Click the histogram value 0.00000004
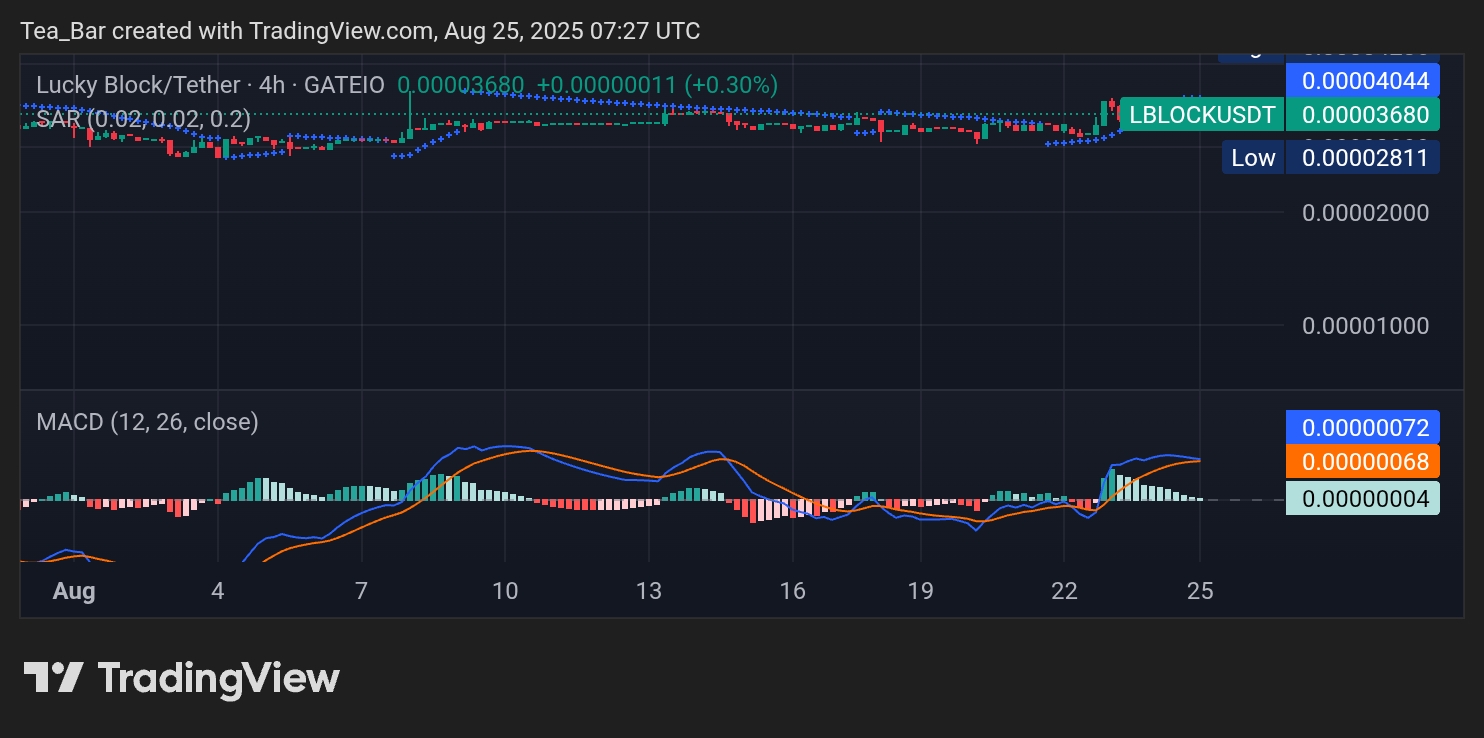1484x738 pixels. click(x=1363, y=498)
